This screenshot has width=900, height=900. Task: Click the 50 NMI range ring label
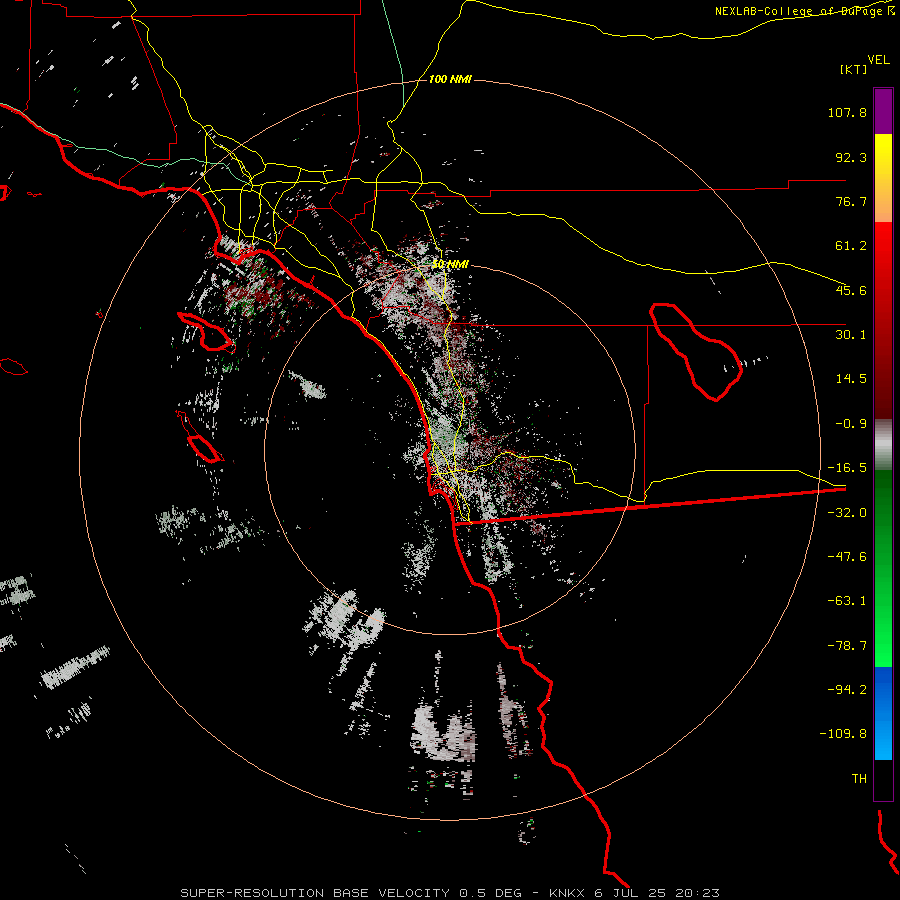(450, 264)
